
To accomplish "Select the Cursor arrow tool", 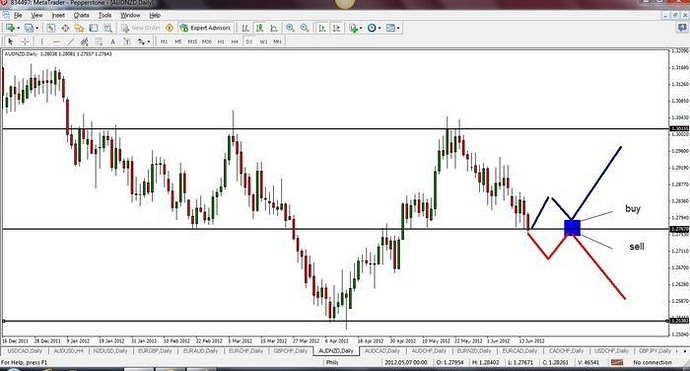I will [x=11, y=41].
